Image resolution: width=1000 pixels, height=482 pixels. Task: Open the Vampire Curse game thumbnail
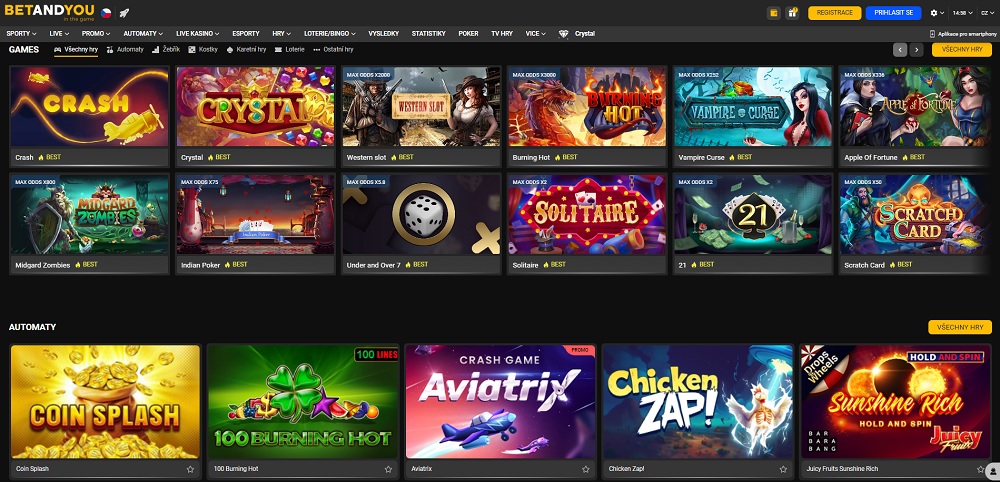[753, 106]
